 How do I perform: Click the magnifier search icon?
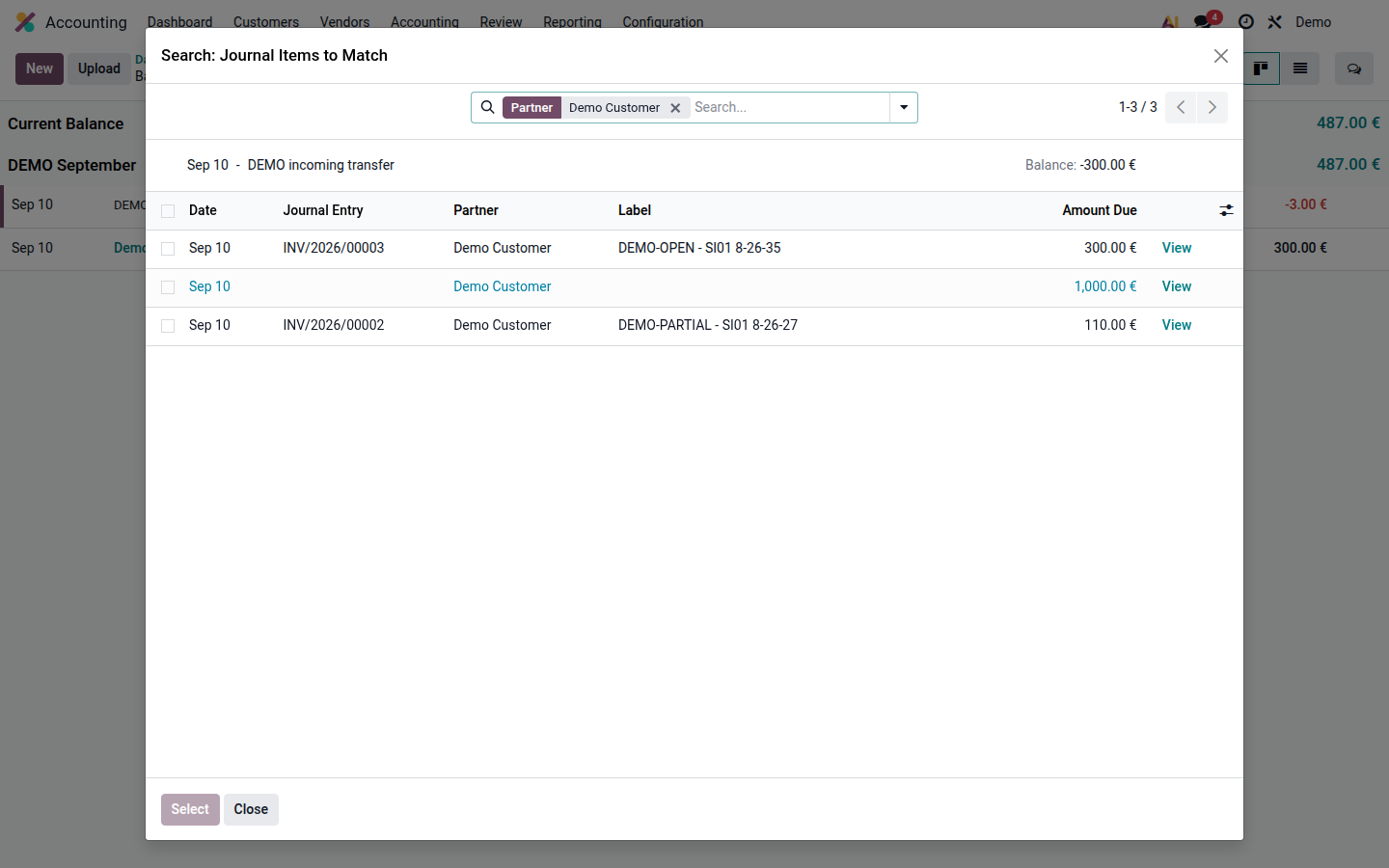coord(487,107)
